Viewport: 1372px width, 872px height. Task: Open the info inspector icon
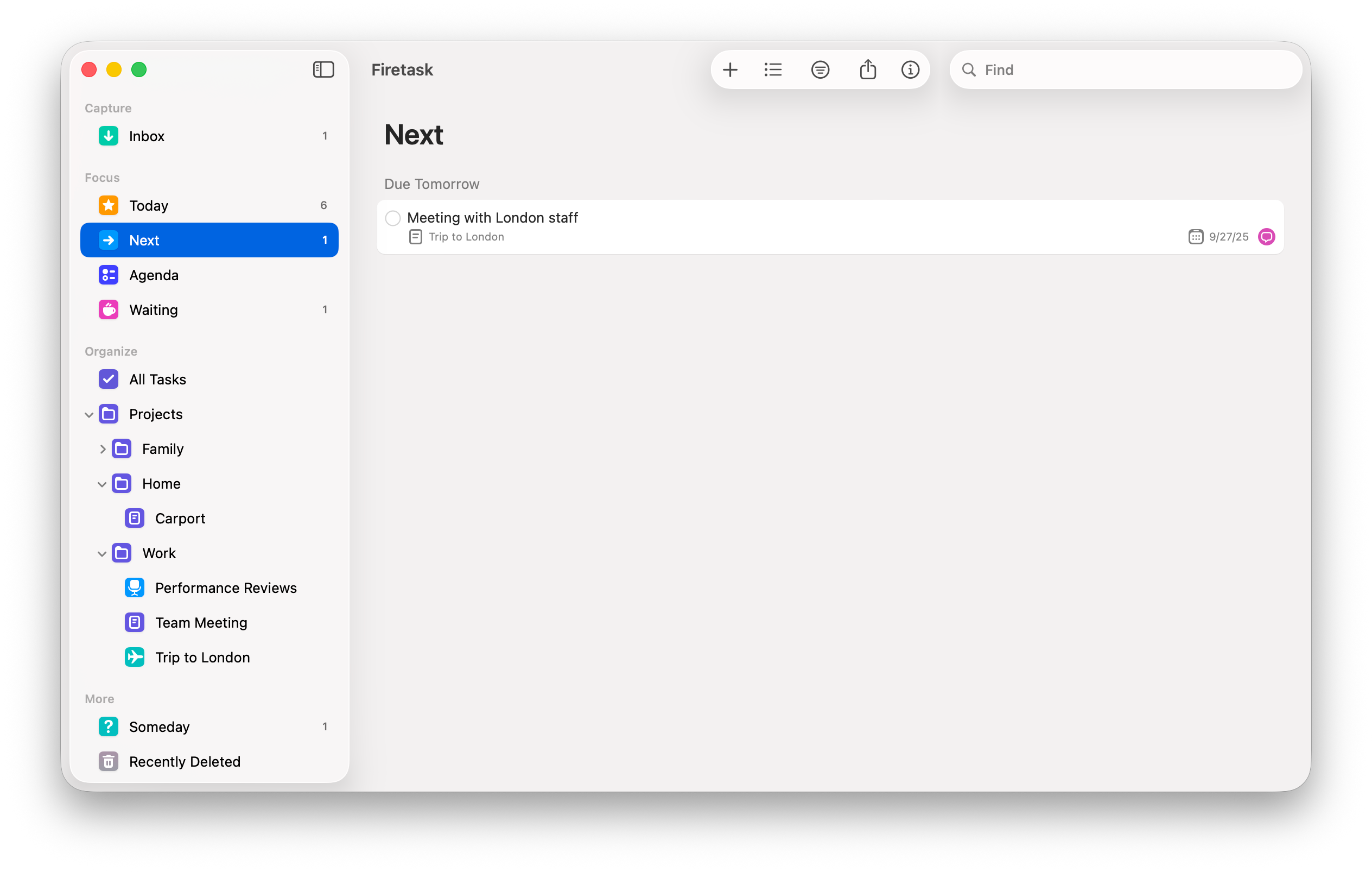pyautogui.click(x=910, y=70)
